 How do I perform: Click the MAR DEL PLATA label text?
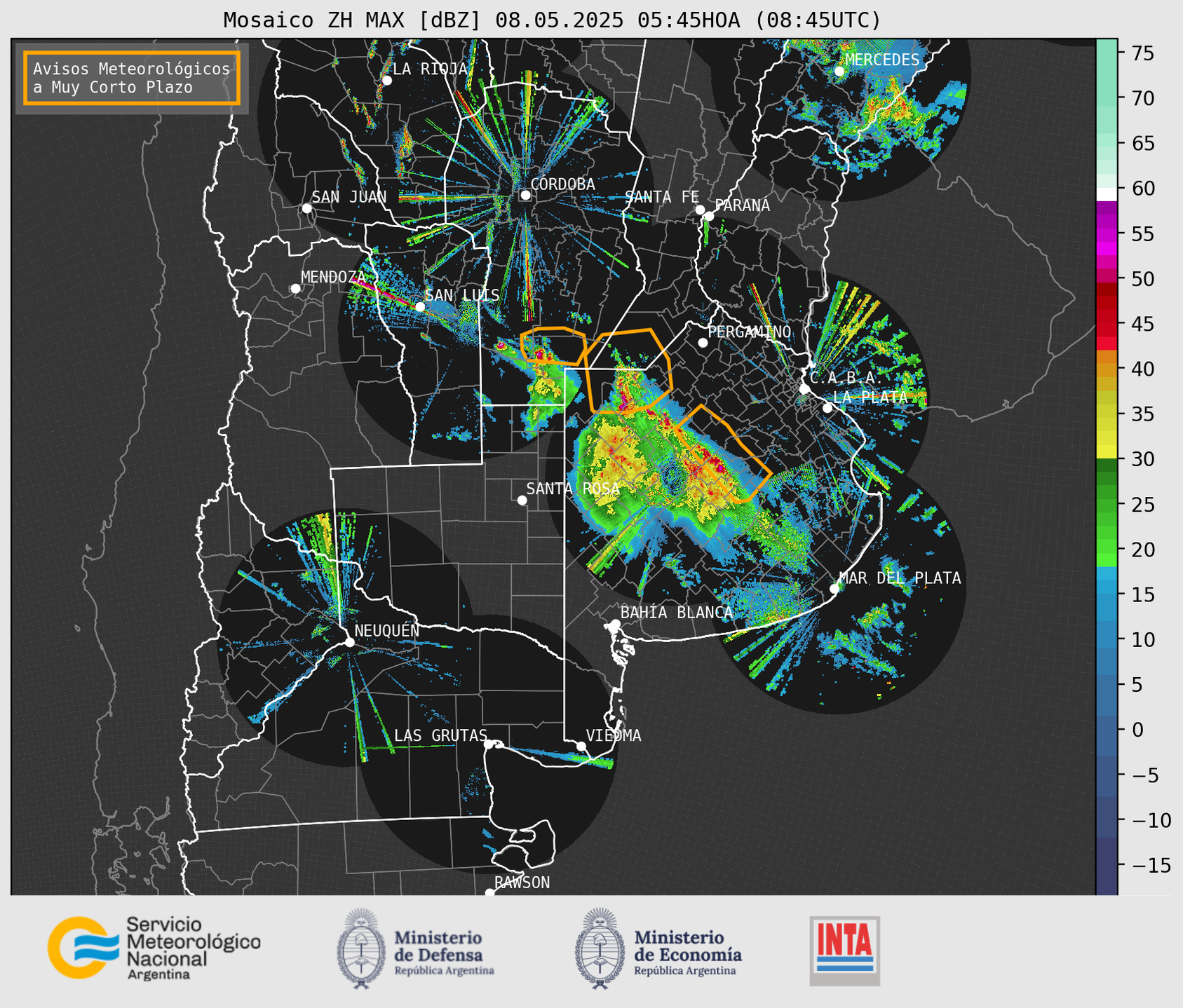click(900, 578)
